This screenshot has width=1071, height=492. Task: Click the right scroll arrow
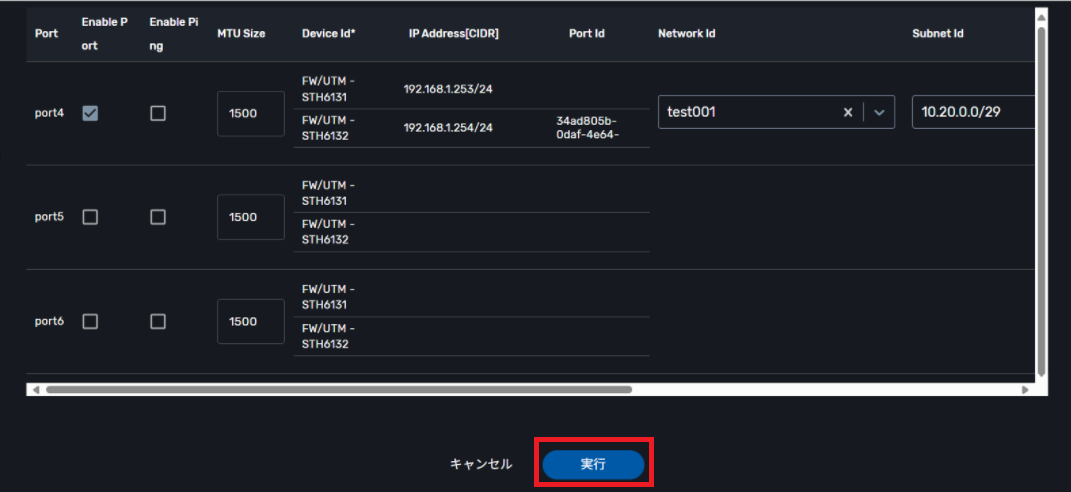coord(1025,389)
